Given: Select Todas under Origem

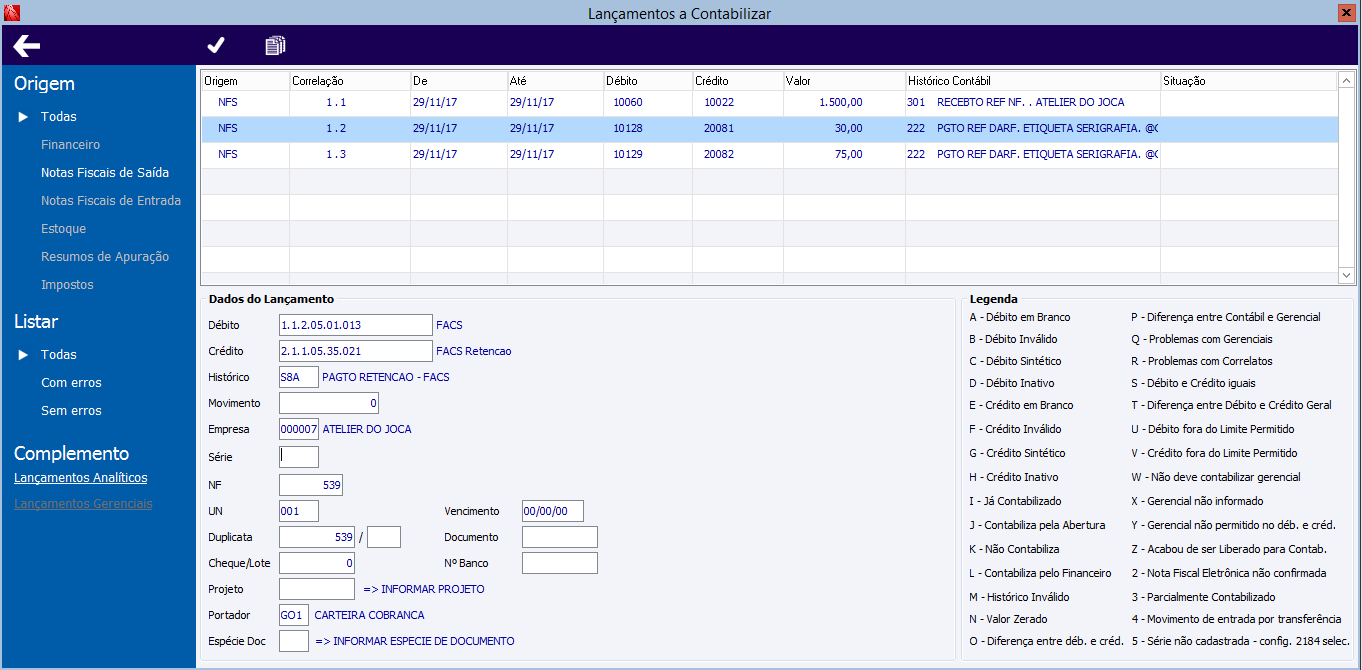Looking at the screenshot, I should pos(59,117).
